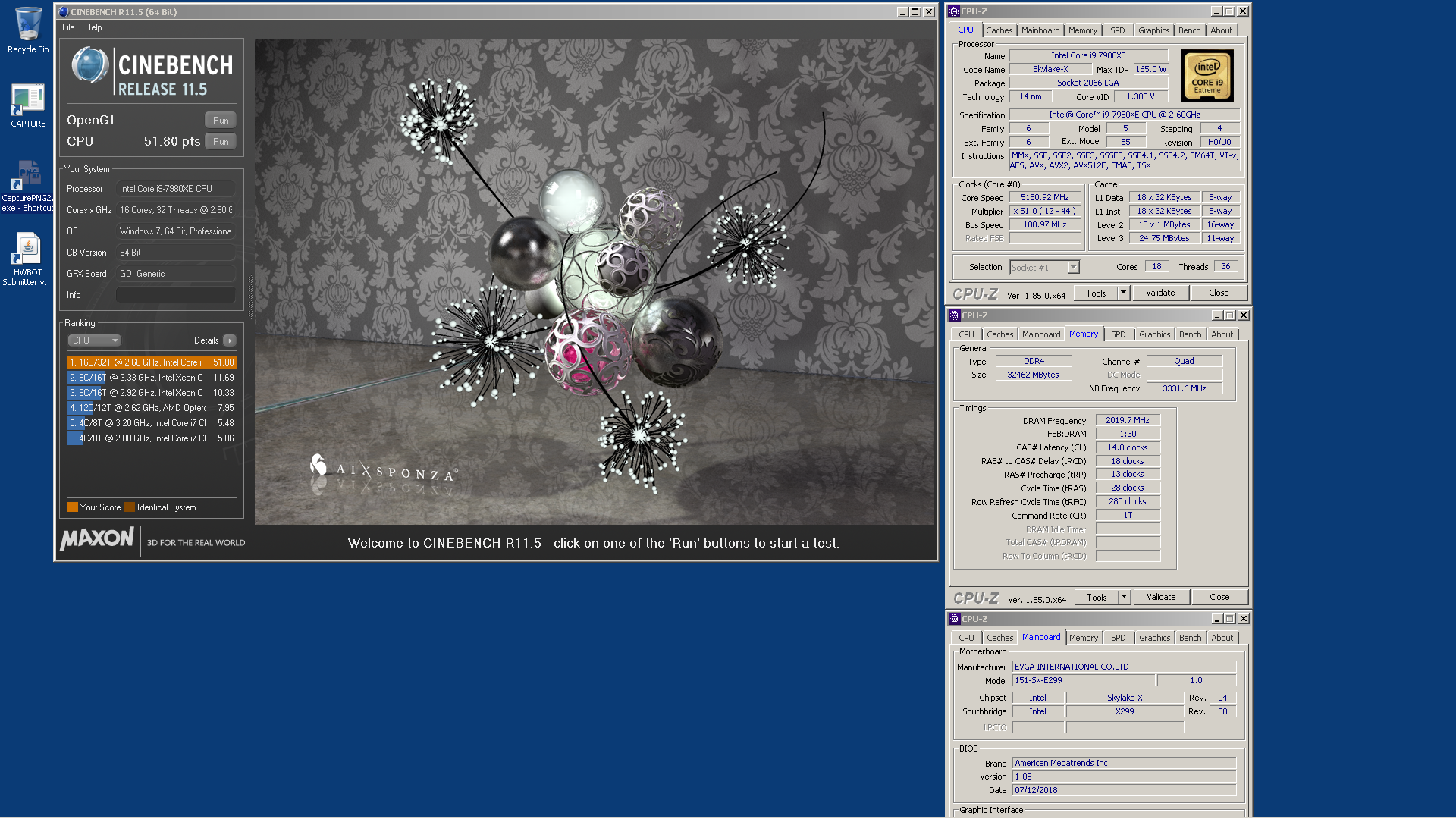Screen dimensions: 1456x819
Task: Click the orange Your Score legend swatch
Action: [72, 507]
